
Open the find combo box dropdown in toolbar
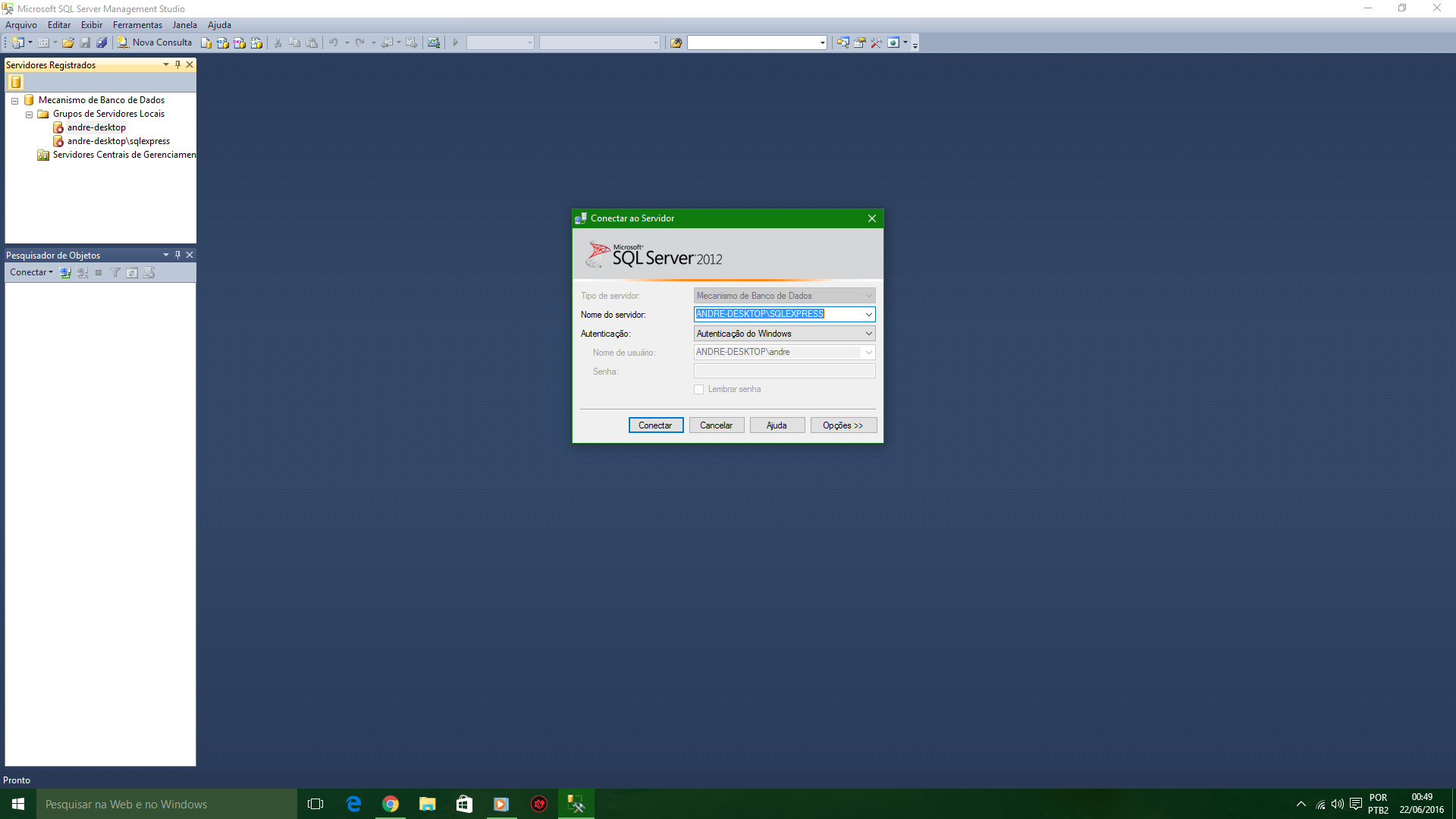(823, 42)
